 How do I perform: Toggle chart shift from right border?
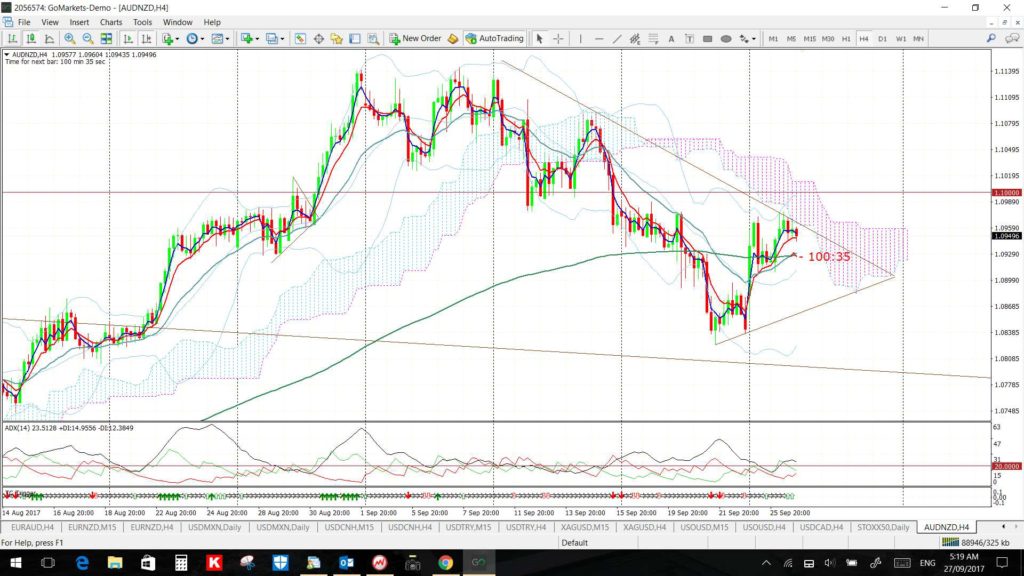146,39
